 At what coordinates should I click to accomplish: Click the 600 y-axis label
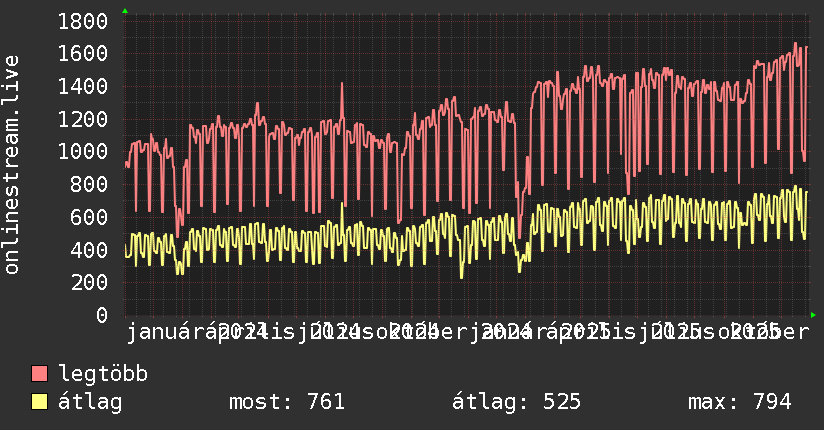pyautogui.click(x=89, y=217)
